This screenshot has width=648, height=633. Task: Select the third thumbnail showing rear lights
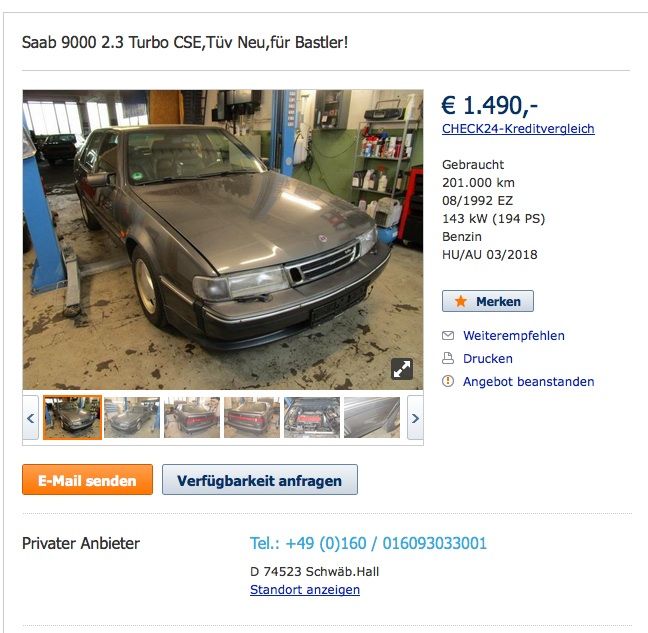(x=192, y=417)
